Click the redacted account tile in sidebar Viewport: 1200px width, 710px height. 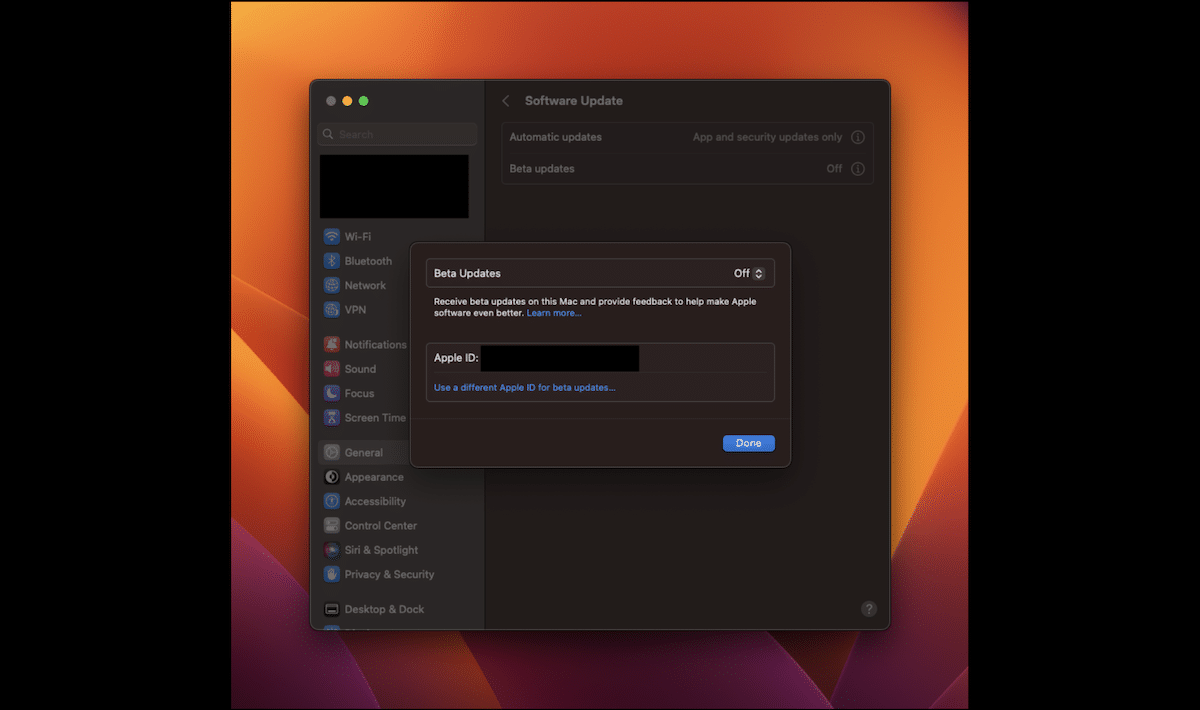tap(394, 186)
